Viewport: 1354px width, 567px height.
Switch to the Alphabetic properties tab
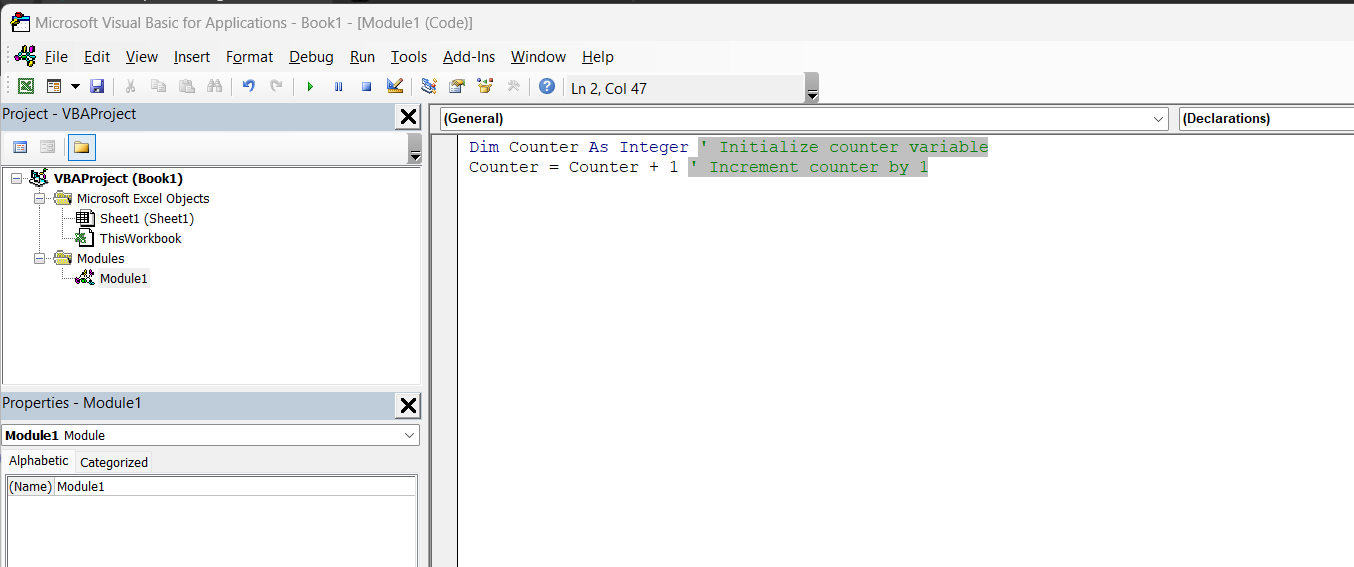pos(39,461)
